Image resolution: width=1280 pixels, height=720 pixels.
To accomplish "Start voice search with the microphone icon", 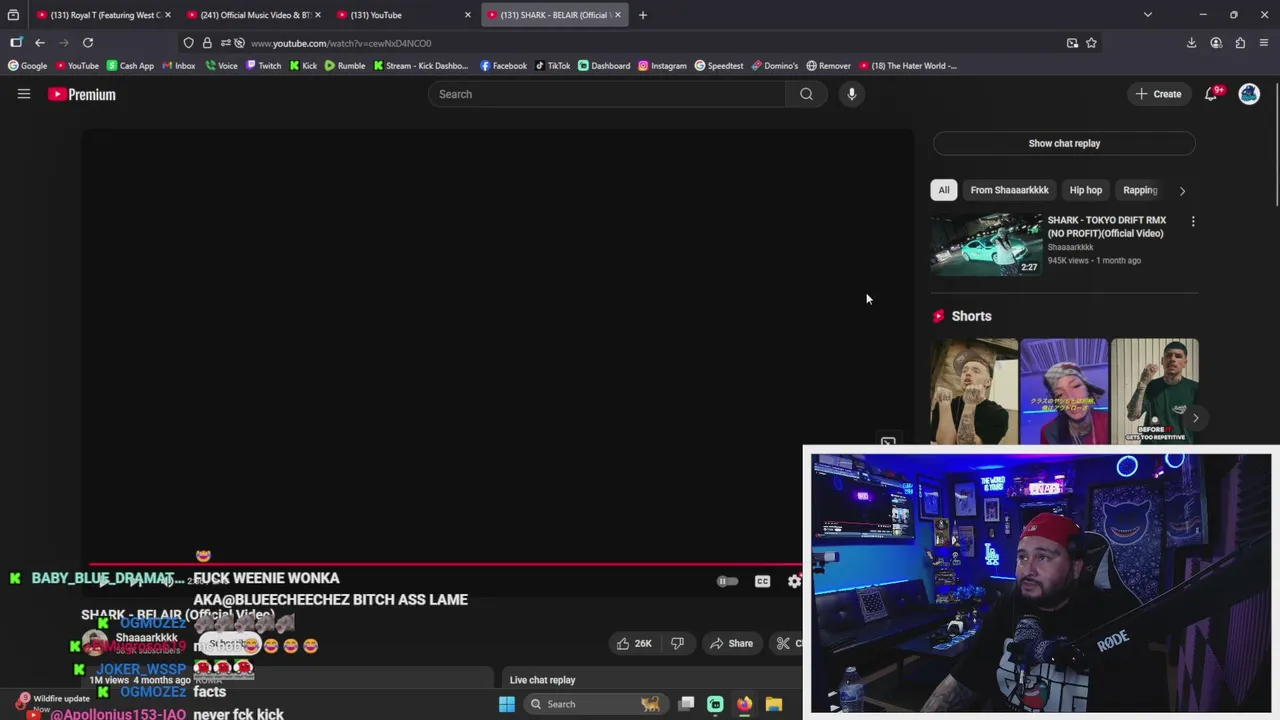I will coord(851,94).
